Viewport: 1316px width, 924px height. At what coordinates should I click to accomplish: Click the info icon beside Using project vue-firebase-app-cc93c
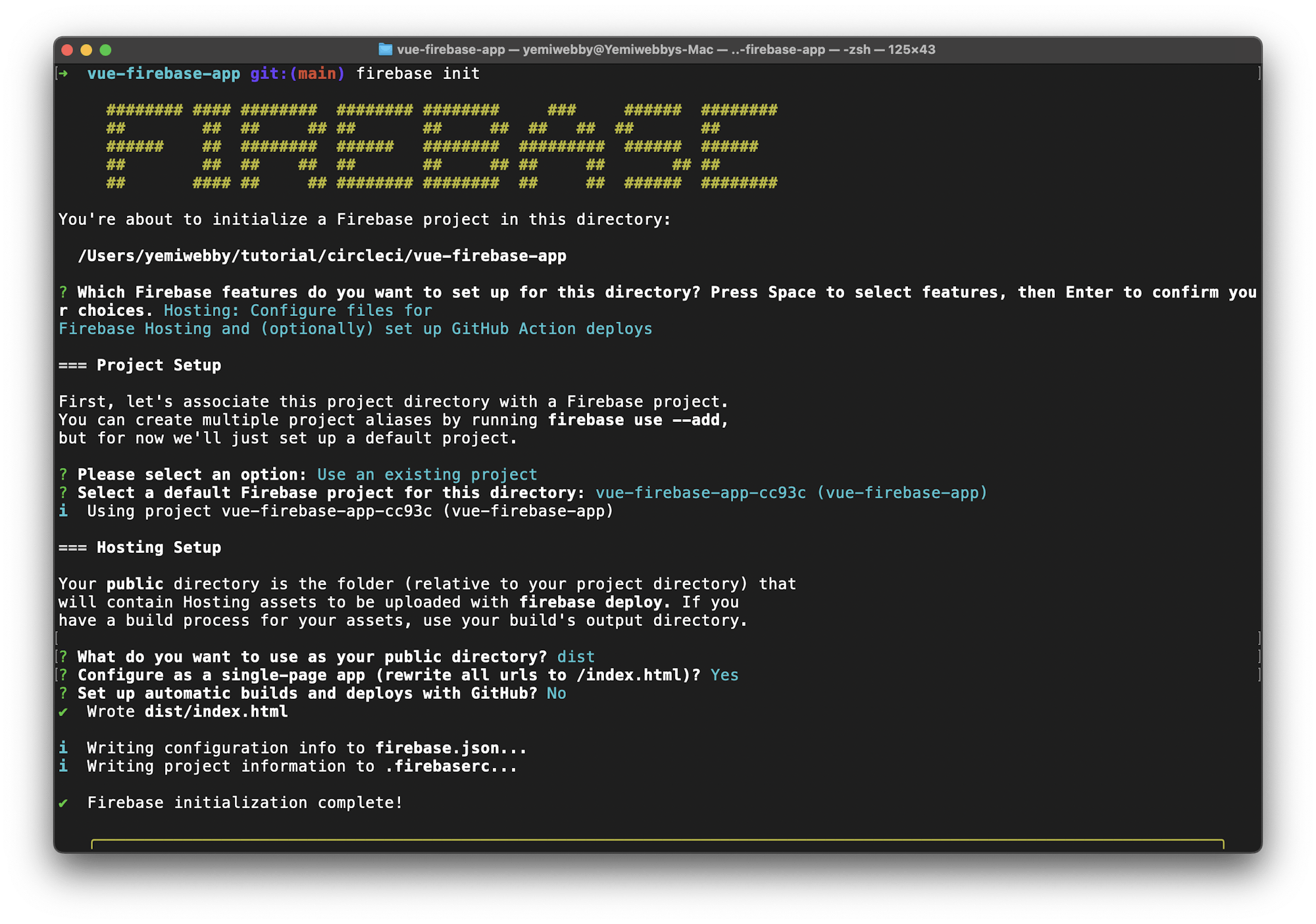[x=64, y=511]
